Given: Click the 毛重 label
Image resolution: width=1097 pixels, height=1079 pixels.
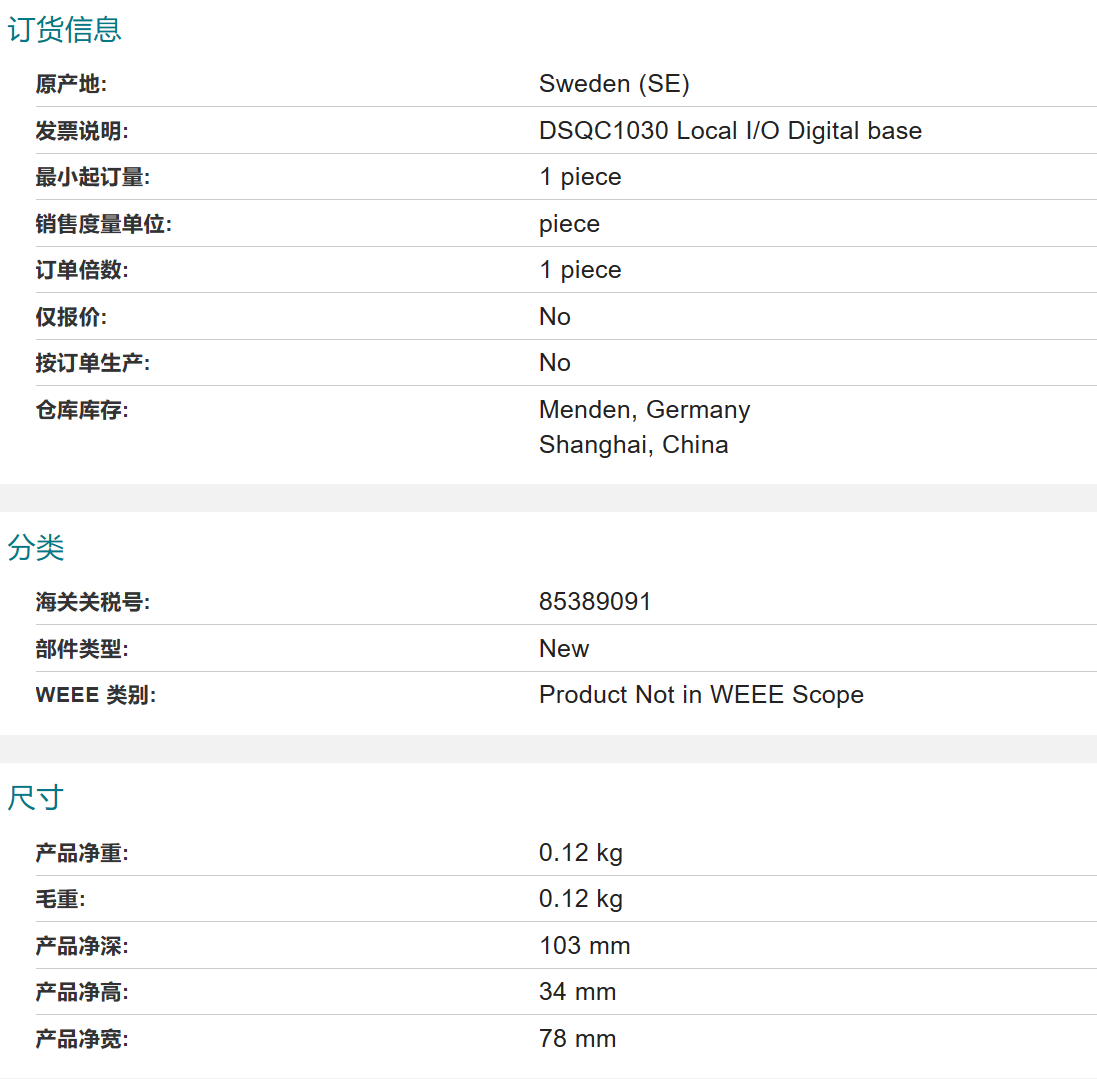Looking at the screenshot, I should point(60,899).
